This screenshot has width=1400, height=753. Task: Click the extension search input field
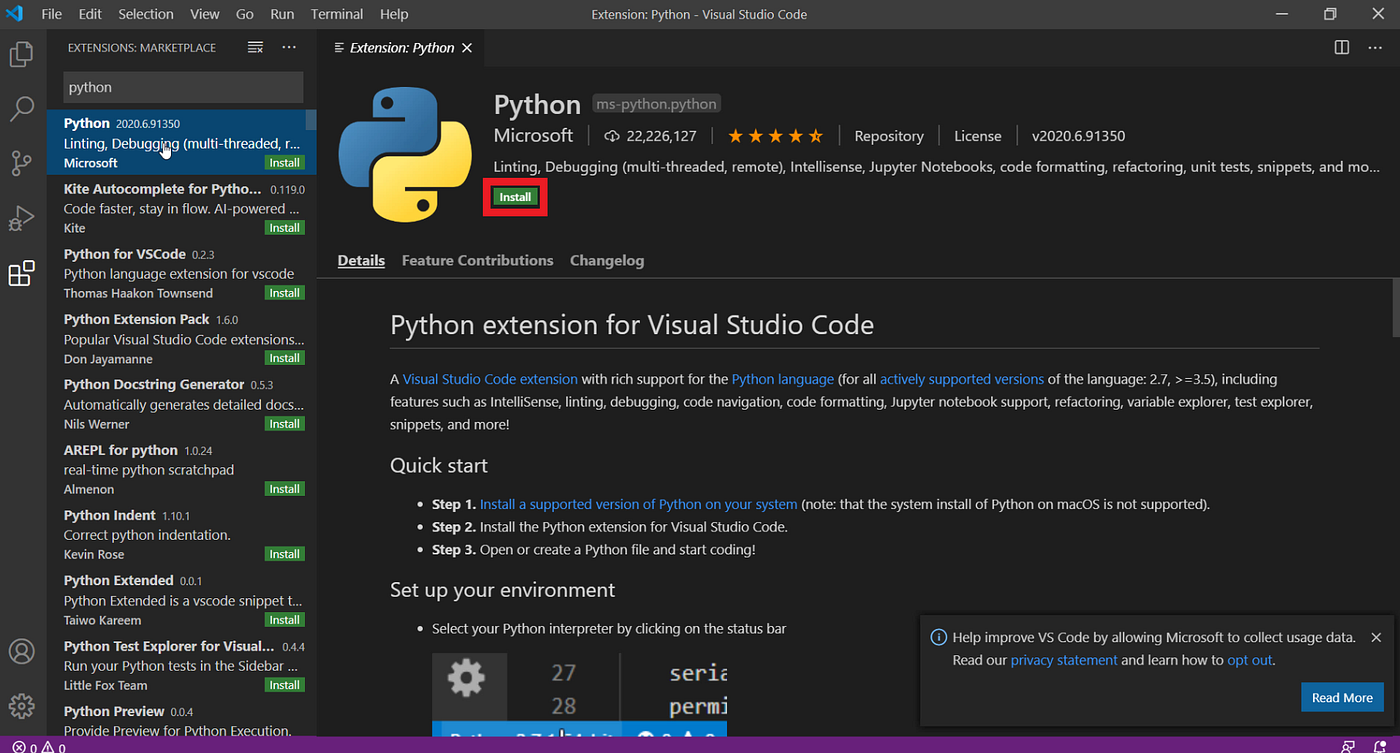click(x=183, y=87)
